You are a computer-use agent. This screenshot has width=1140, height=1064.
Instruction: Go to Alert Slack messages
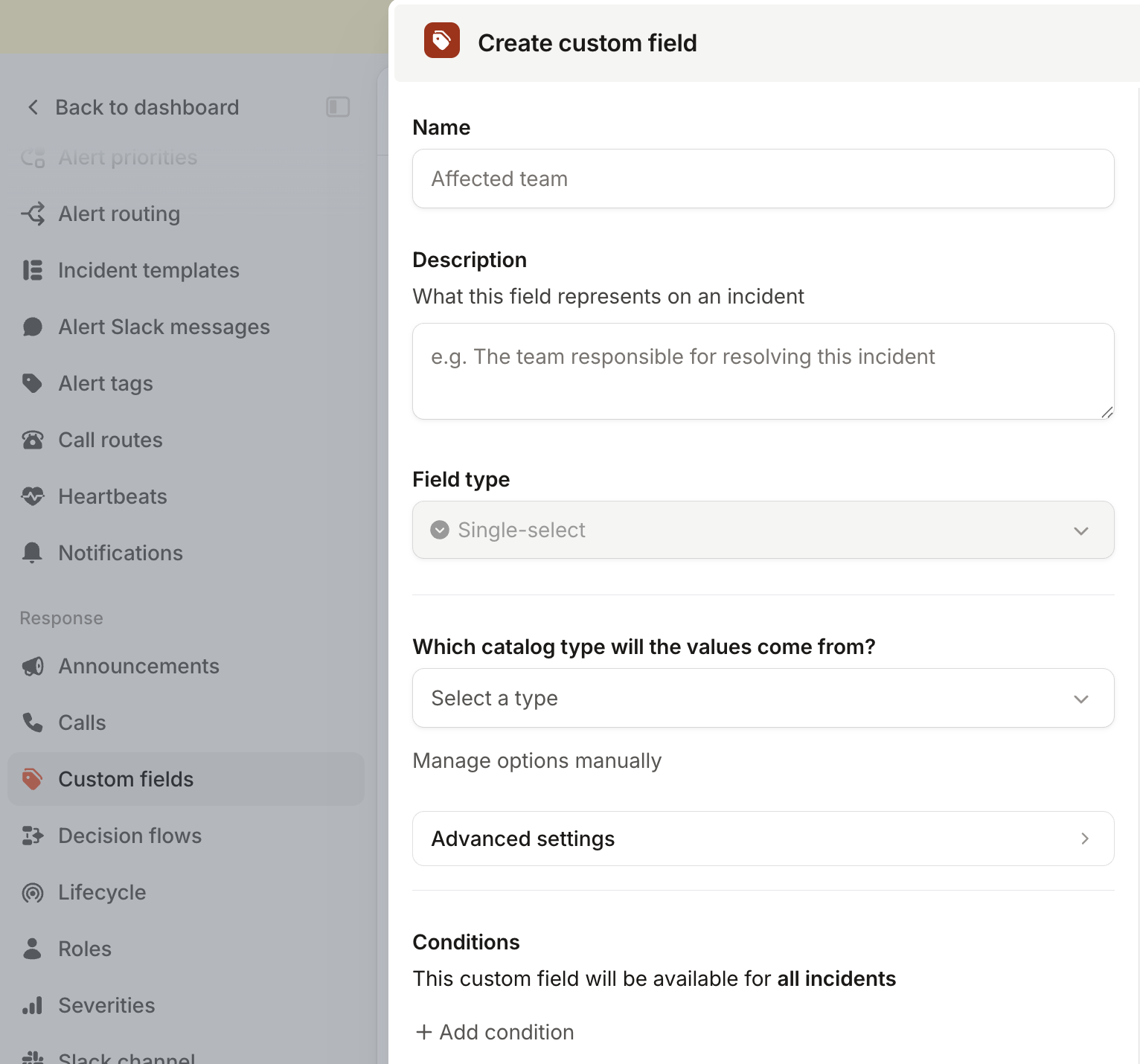point(186,327)
